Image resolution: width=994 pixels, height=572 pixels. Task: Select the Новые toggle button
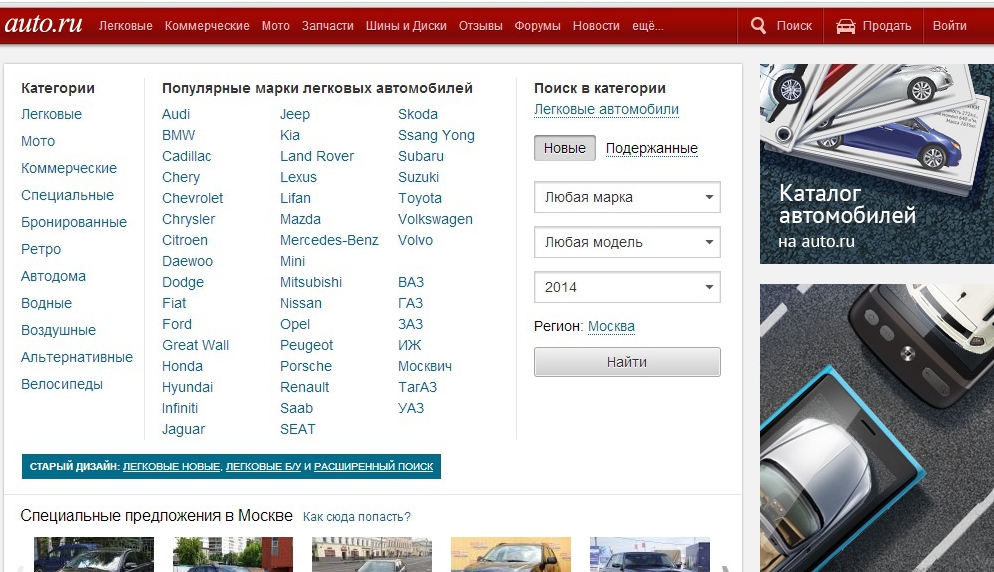[565, 148]
